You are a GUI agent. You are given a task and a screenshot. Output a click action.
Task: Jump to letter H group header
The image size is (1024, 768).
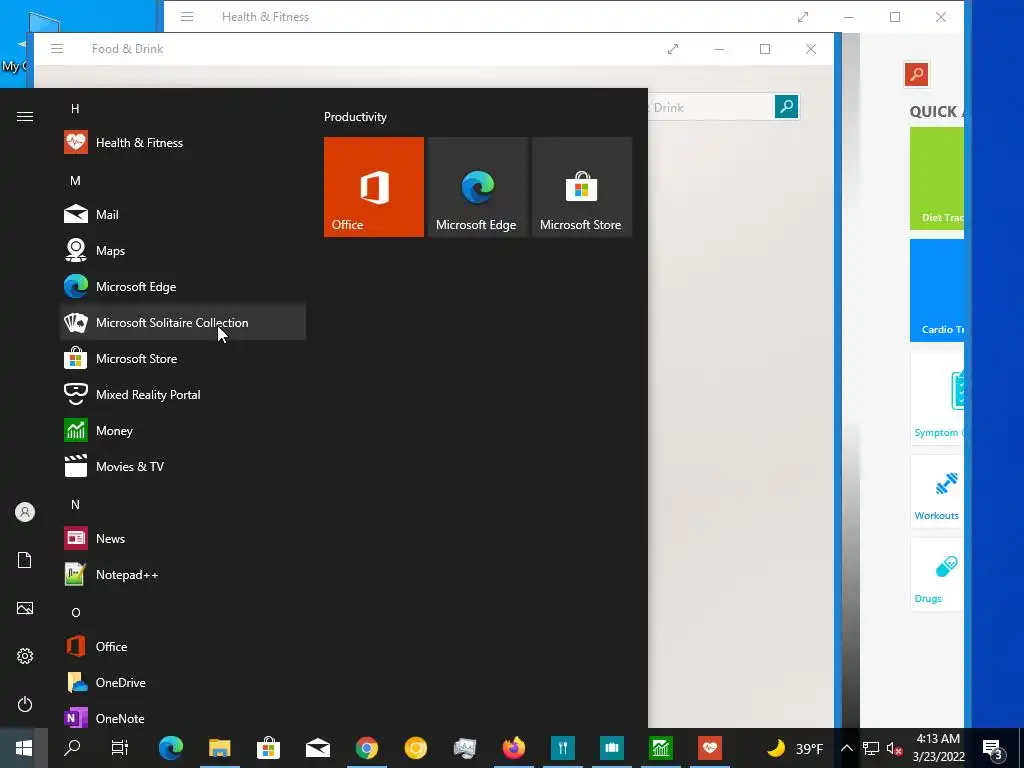(x=75, y=108)
